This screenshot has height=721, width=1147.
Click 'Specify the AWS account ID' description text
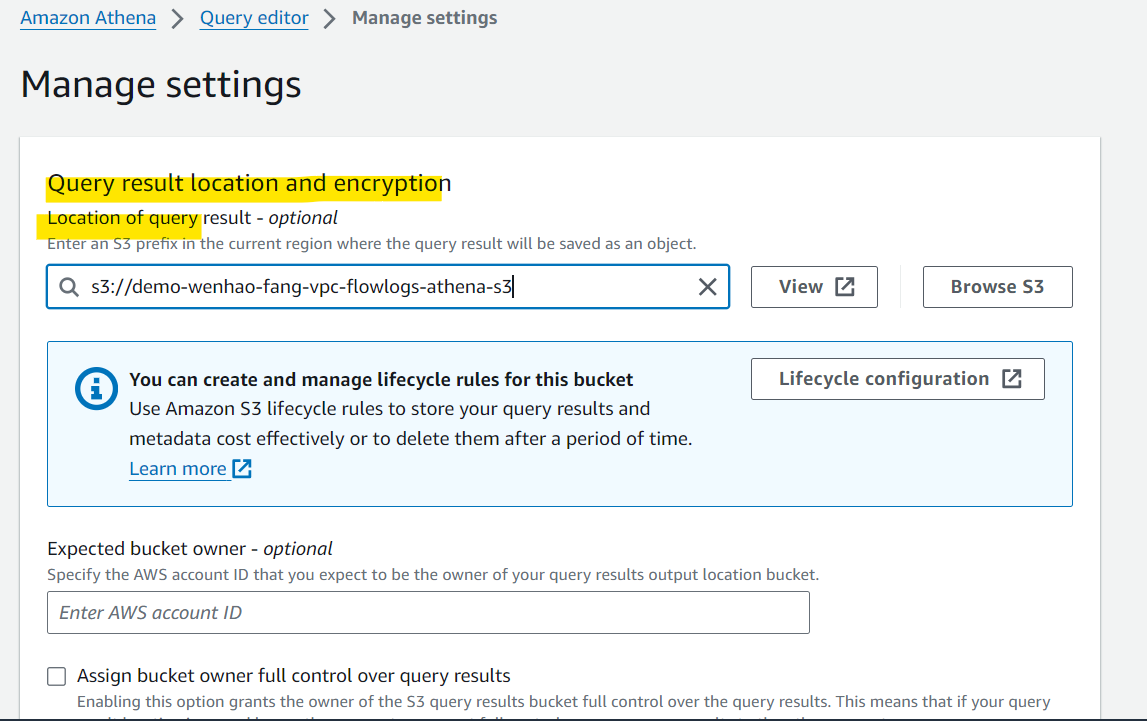(x=433, y=575)
